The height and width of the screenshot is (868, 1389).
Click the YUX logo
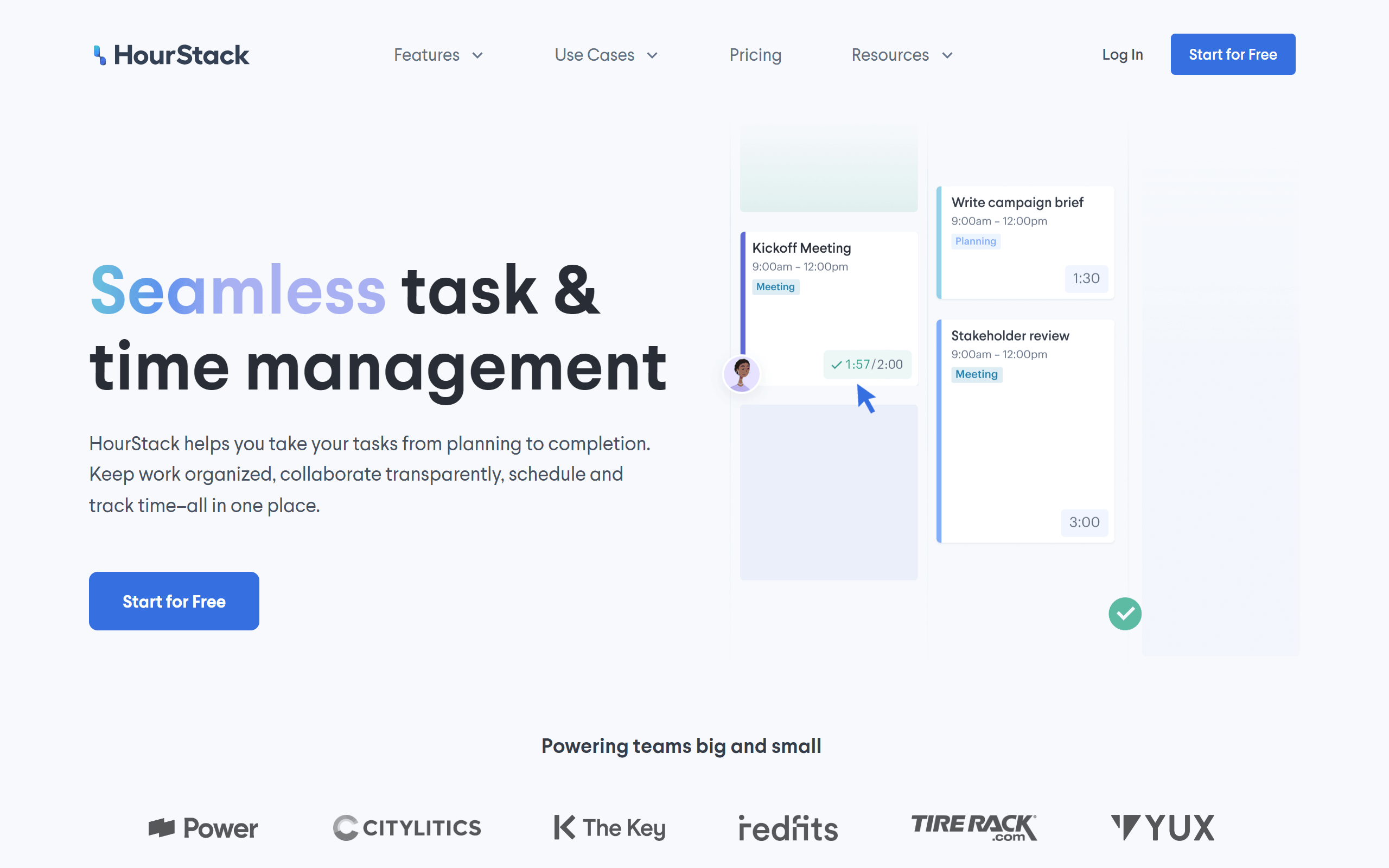coord(1163,828)
